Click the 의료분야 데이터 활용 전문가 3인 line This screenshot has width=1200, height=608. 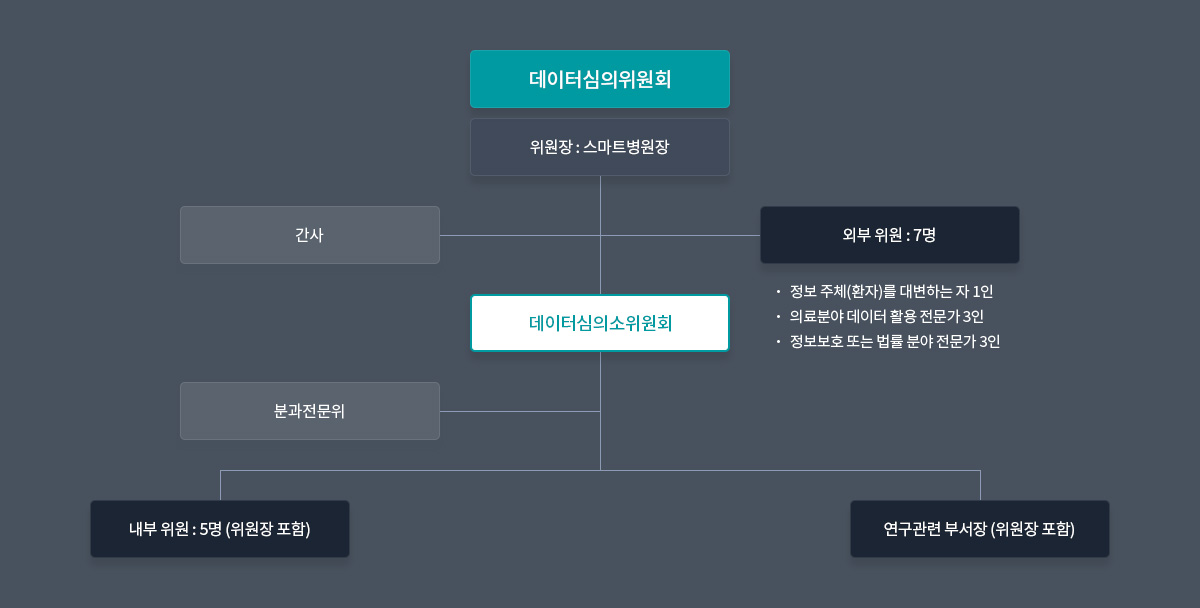(887, 316)
